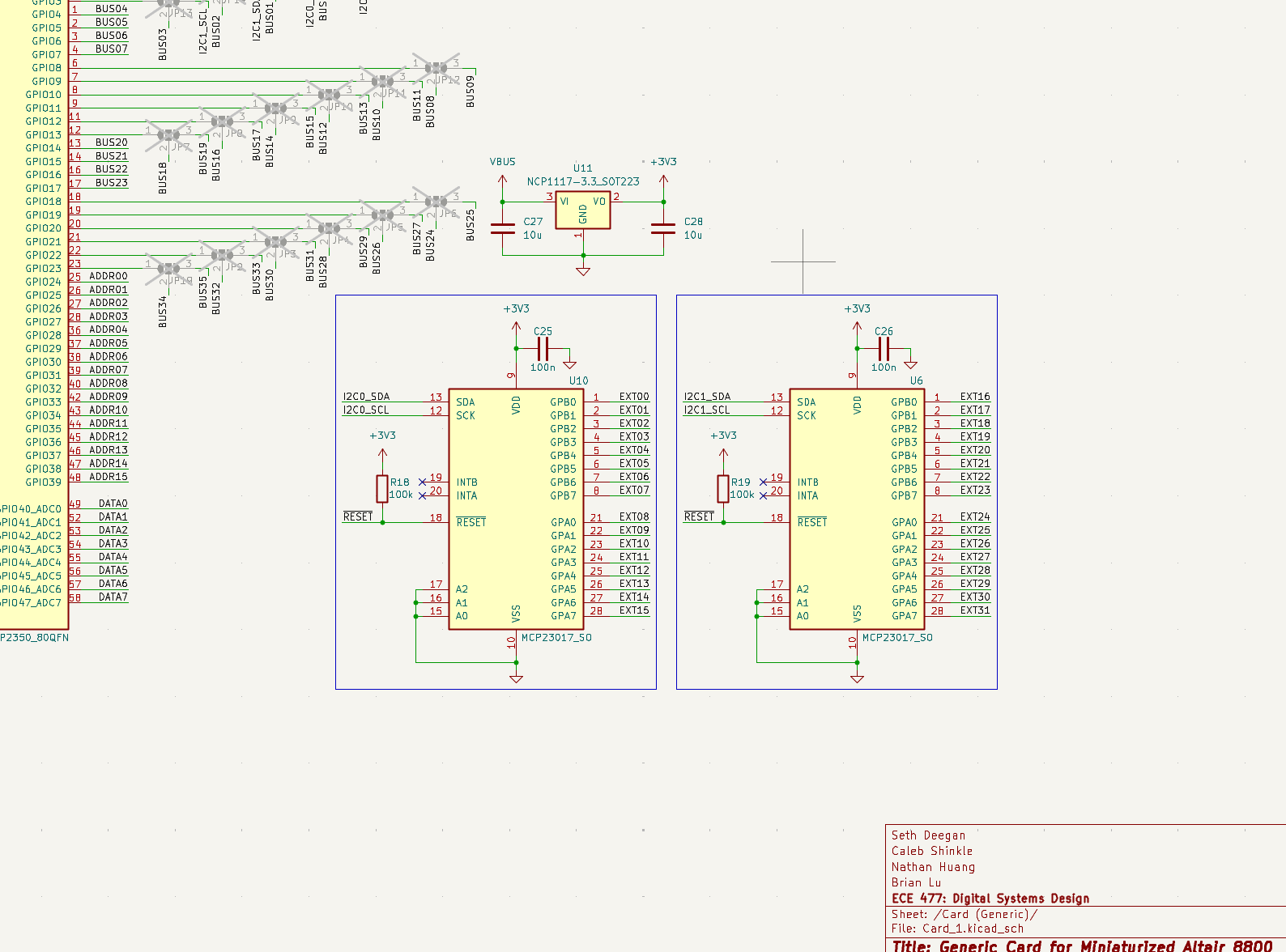This screenshot has width=1286, height=952.
Task: Select the EXT31 net label on U6
Action: click(975, 610)
